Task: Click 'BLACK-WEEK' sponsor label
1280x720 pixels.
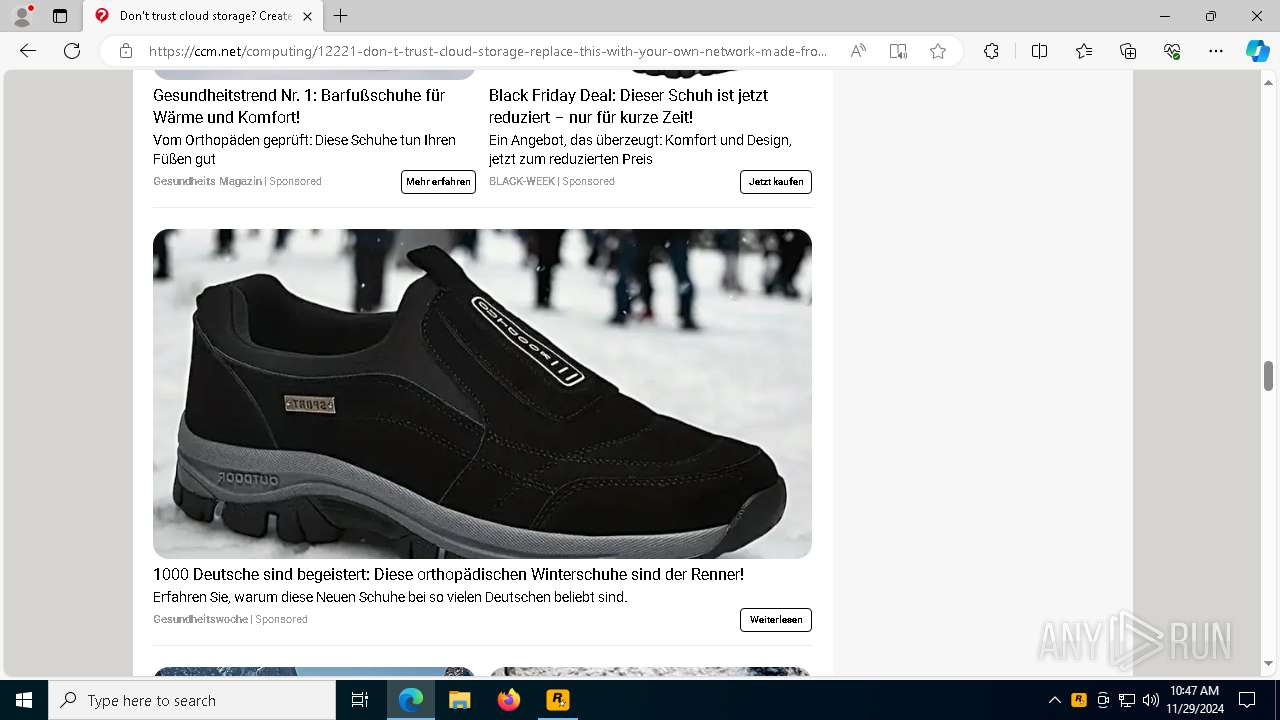Action: tap(522, 181)
